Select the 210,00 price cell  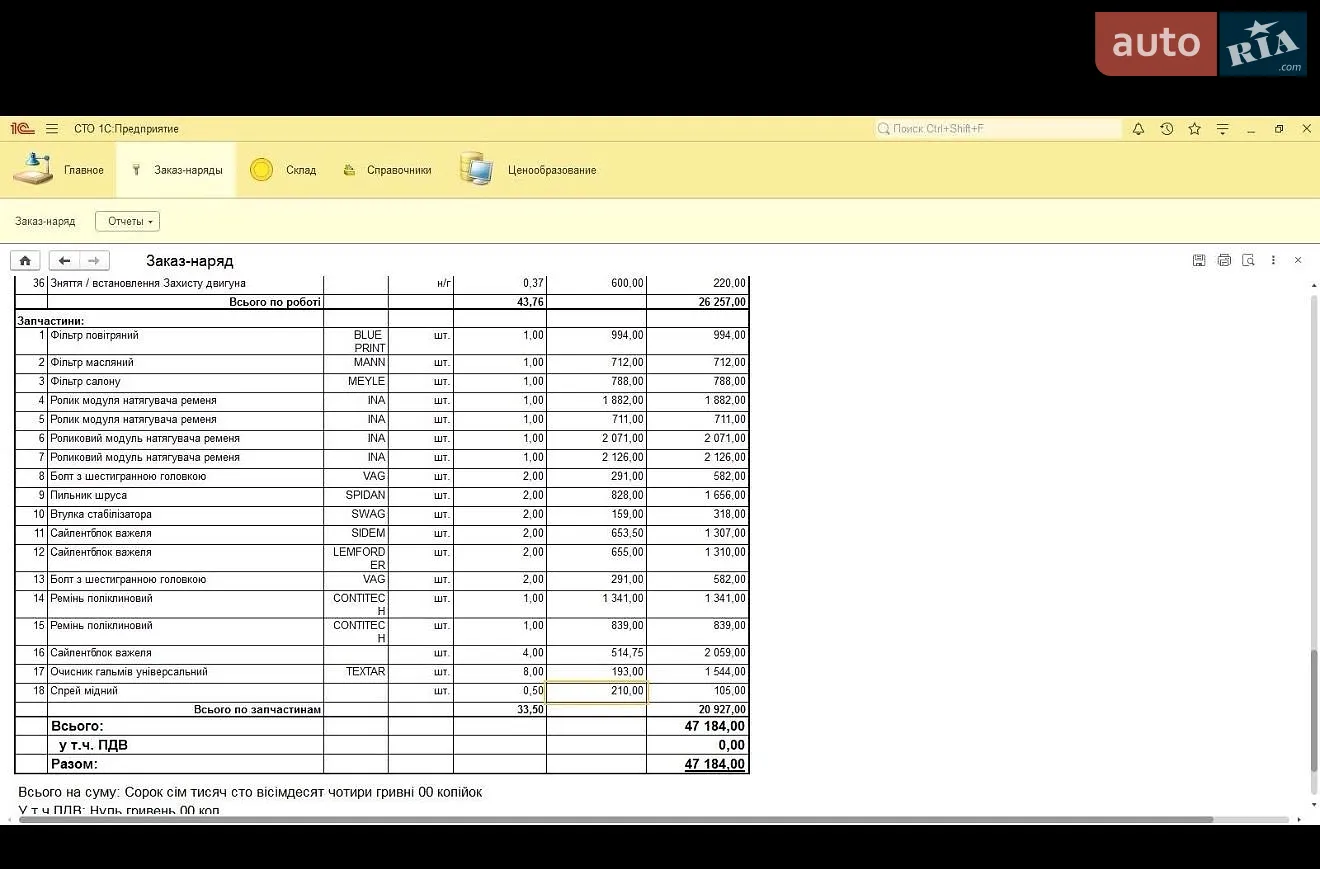(597, 691)
